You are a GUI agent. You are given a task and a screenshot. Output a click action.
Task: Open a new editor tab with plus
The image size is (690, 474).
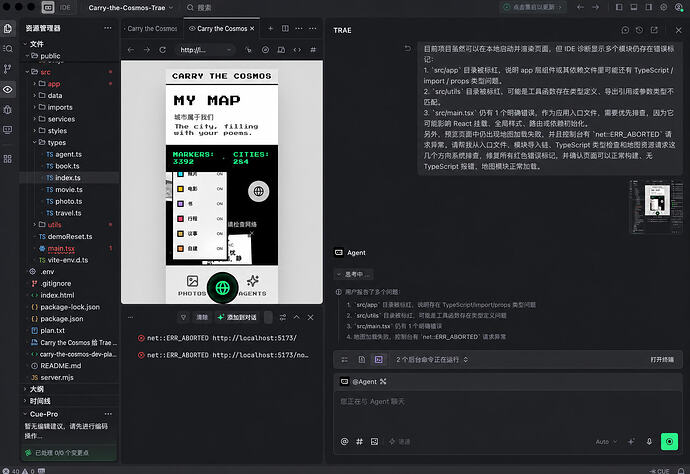[x=271, y=29]
